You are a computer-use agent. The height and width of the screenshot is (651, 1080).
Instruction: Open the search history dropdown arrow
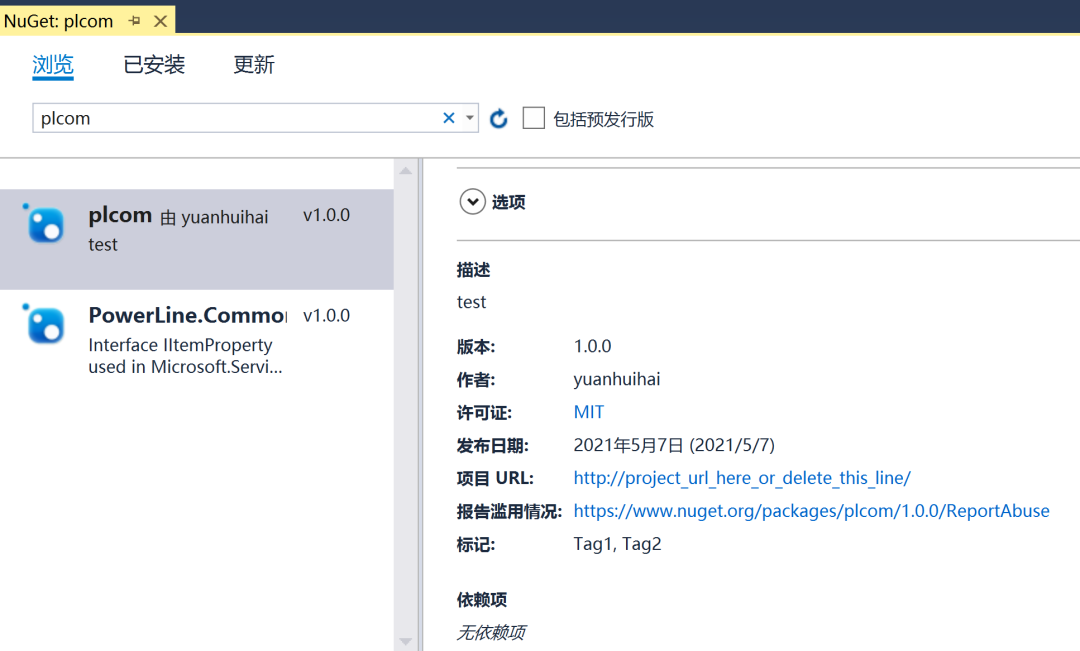[470, 118]
